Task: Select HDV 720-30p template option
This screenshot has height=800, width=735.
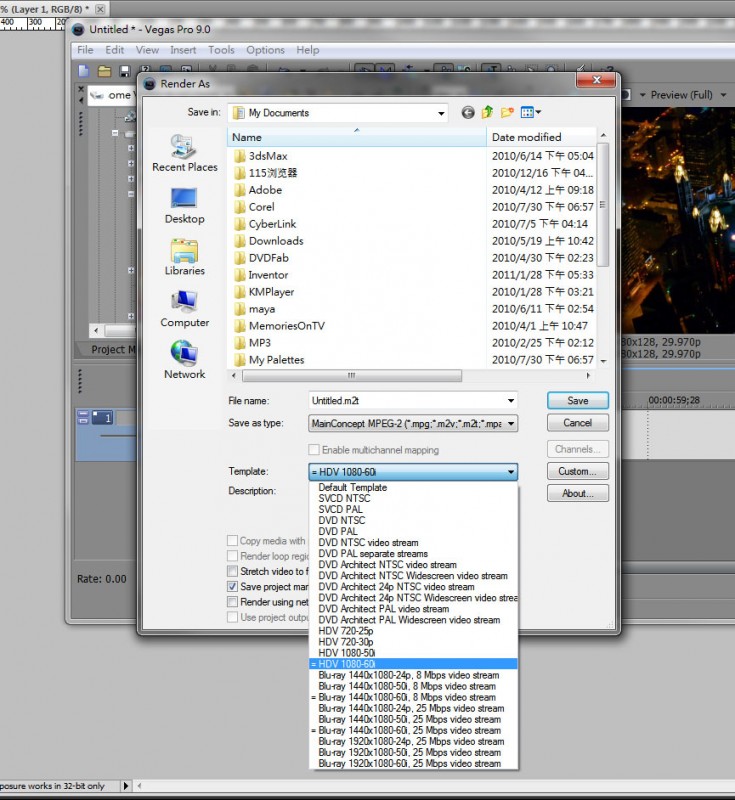Action: pyautogui.click(x=346, y=642)
